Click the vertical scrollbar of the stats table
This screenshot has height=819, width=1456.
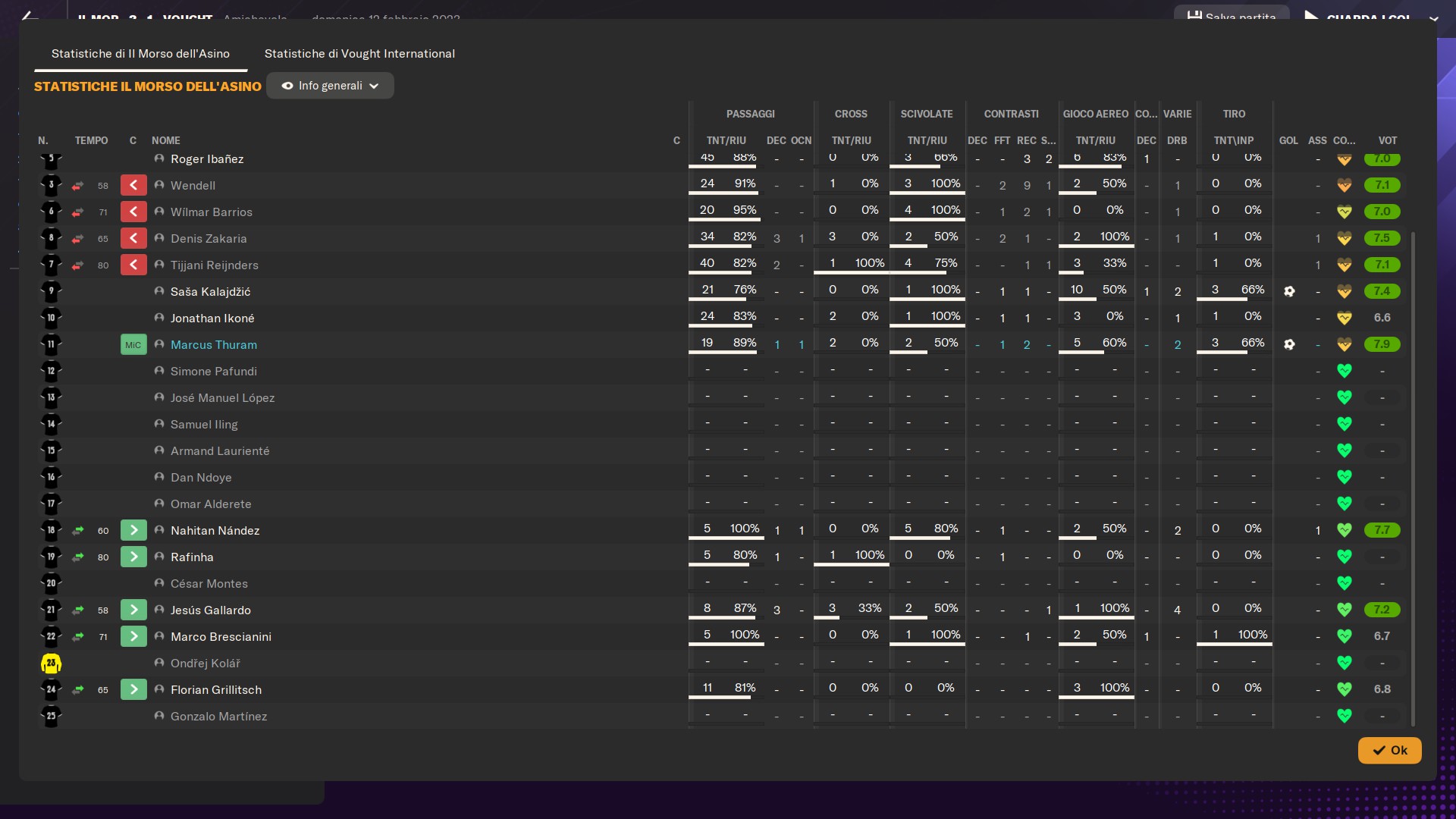click(x=1413, y=478)
